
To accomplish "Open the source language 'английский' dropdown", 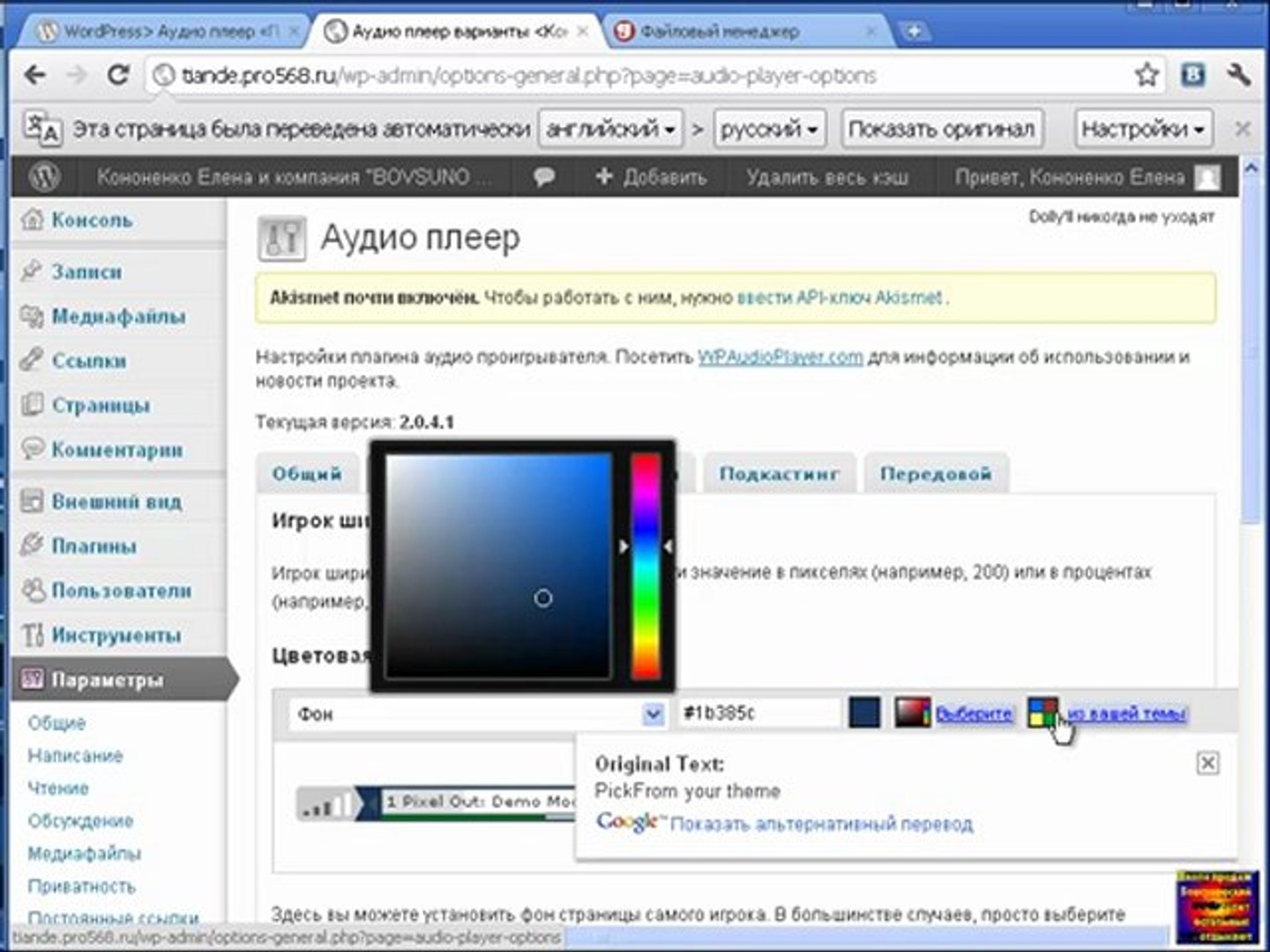I will pos(610,130).
